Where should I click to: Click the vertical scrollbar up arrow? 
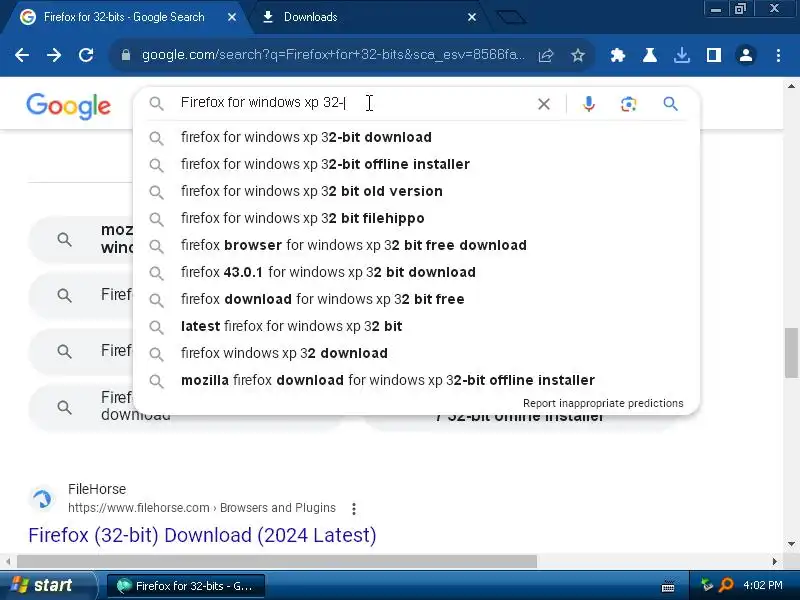pos(791,86)
